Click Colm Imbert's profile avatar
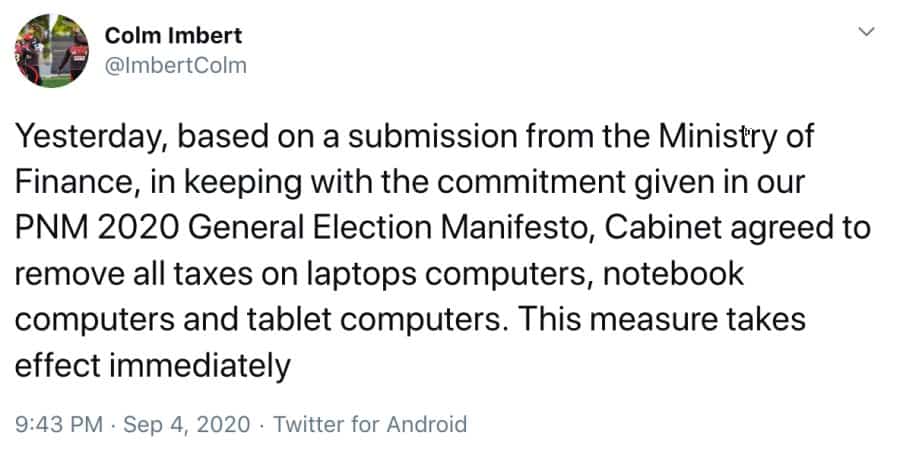The height and width of the screenshot is (461, 900). (51, 51)
